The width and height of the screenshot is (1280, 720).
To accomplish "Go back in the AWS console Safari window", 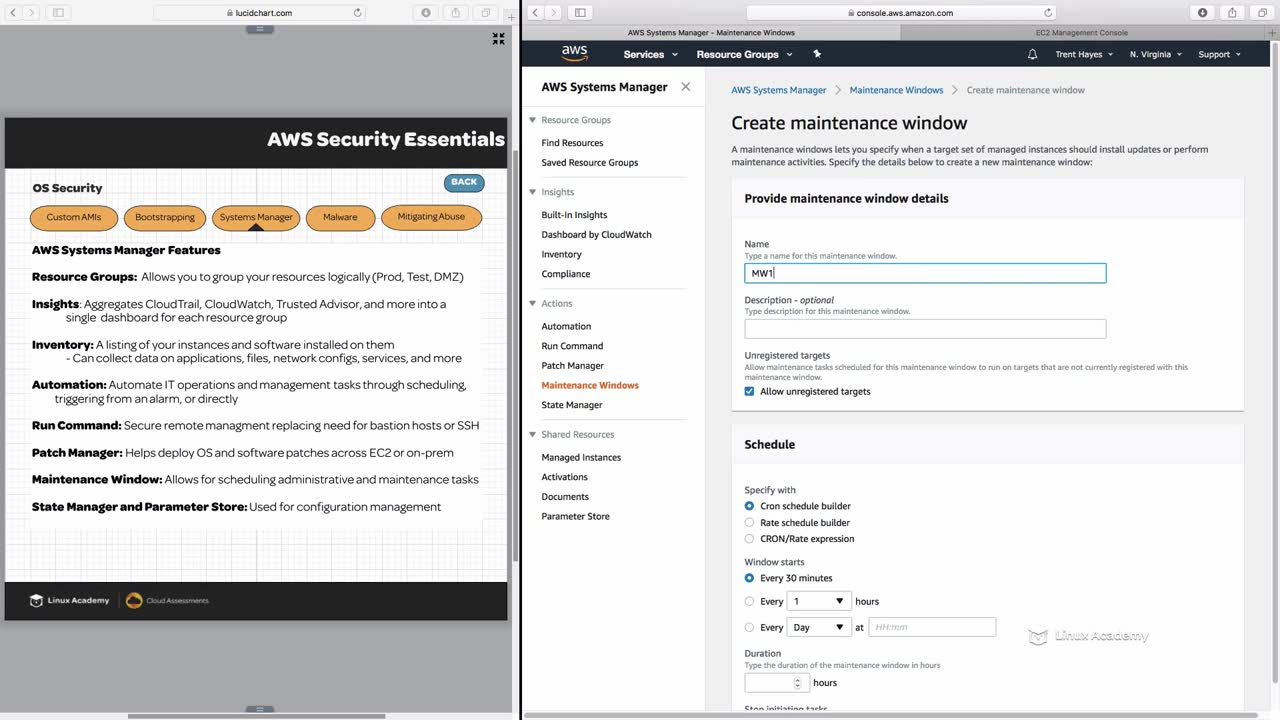I will click(536, 13).
